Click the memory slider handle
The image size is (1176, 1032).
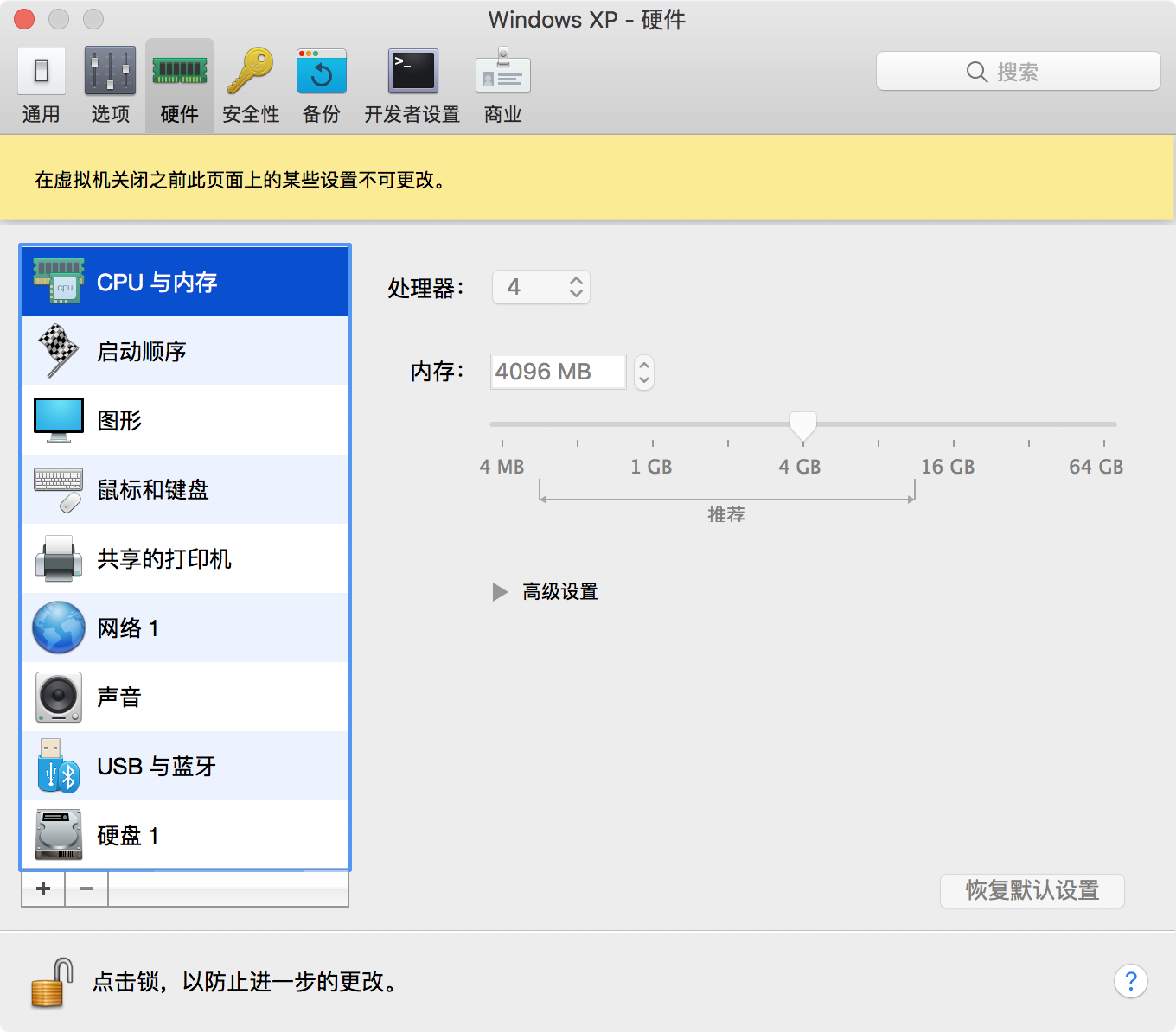tap(803, 427)
